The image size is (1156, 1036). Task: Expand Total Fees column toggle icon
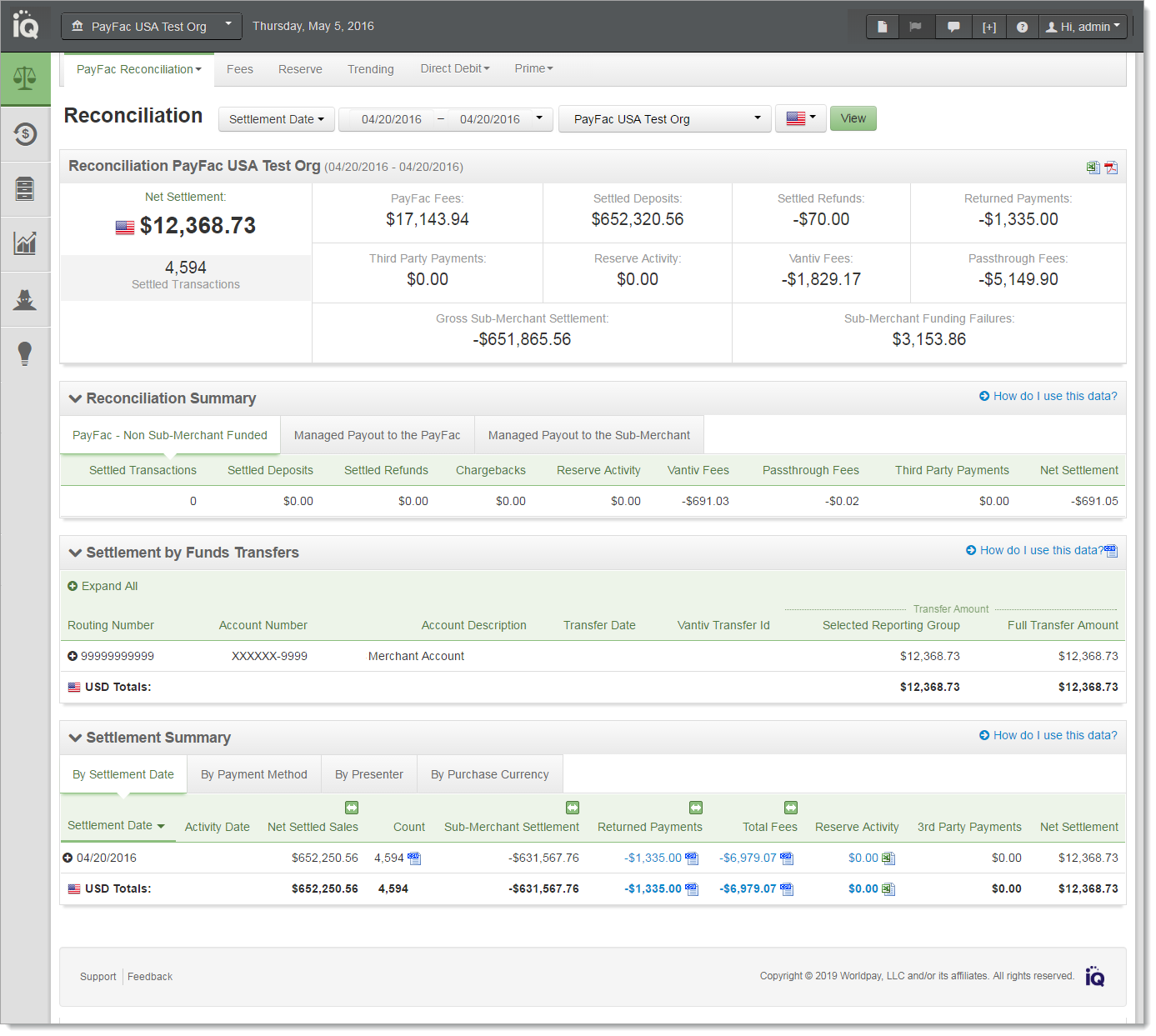(x=791, y=808)
